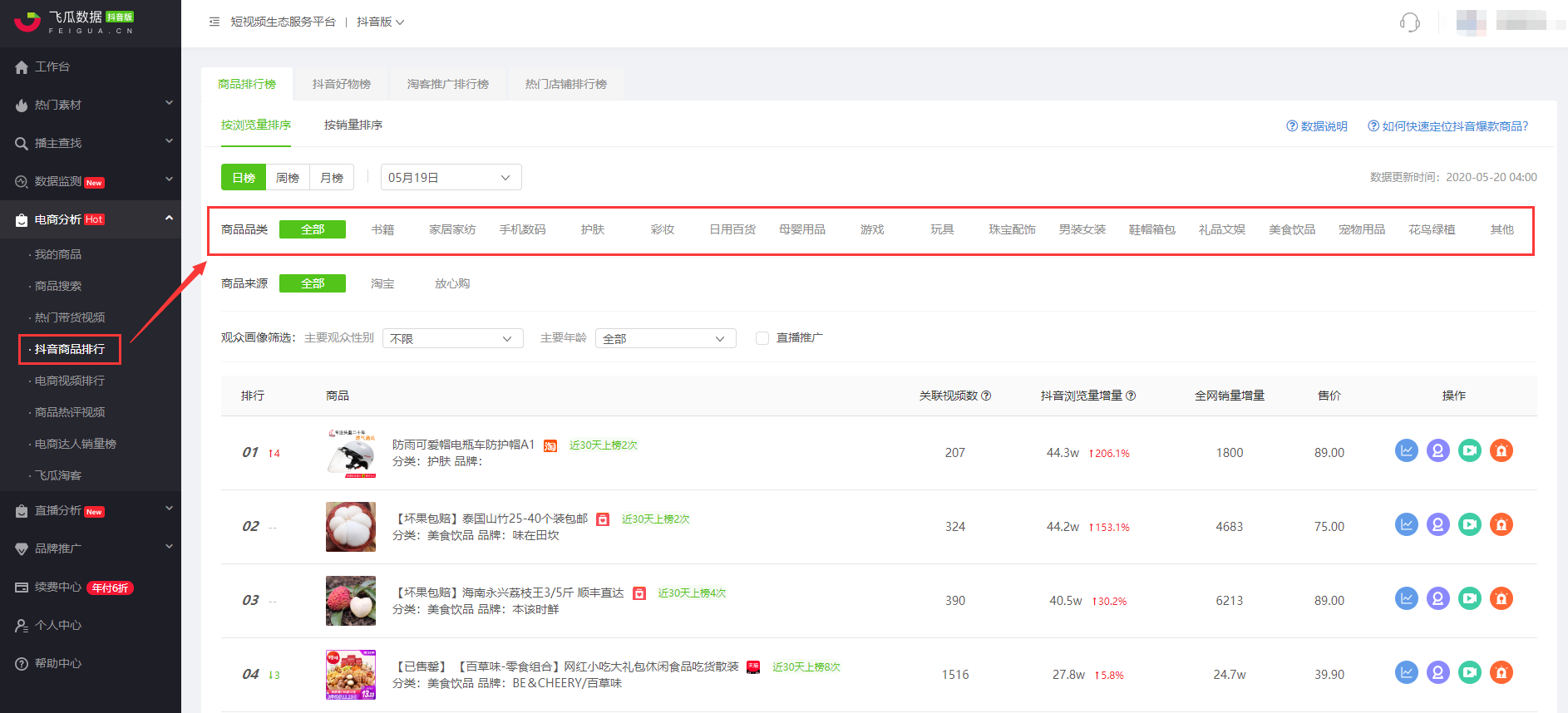Screen dimensions: 1568x713
Task: Switch to 热门店铺排行榜 tab
Action: (x=566, y=84)
